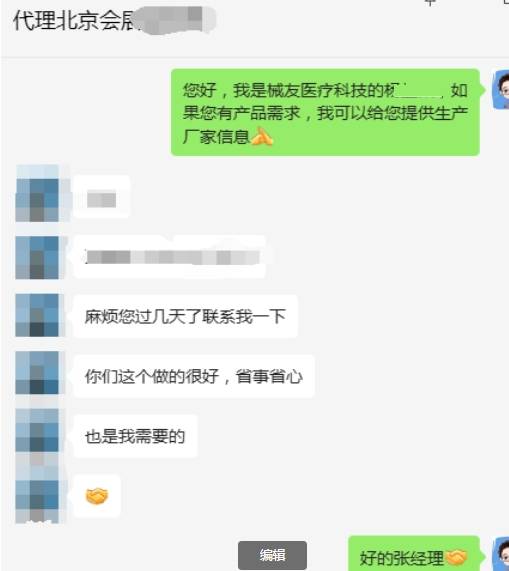Open the avatar next to 也是我需要的

pos(37,430)
